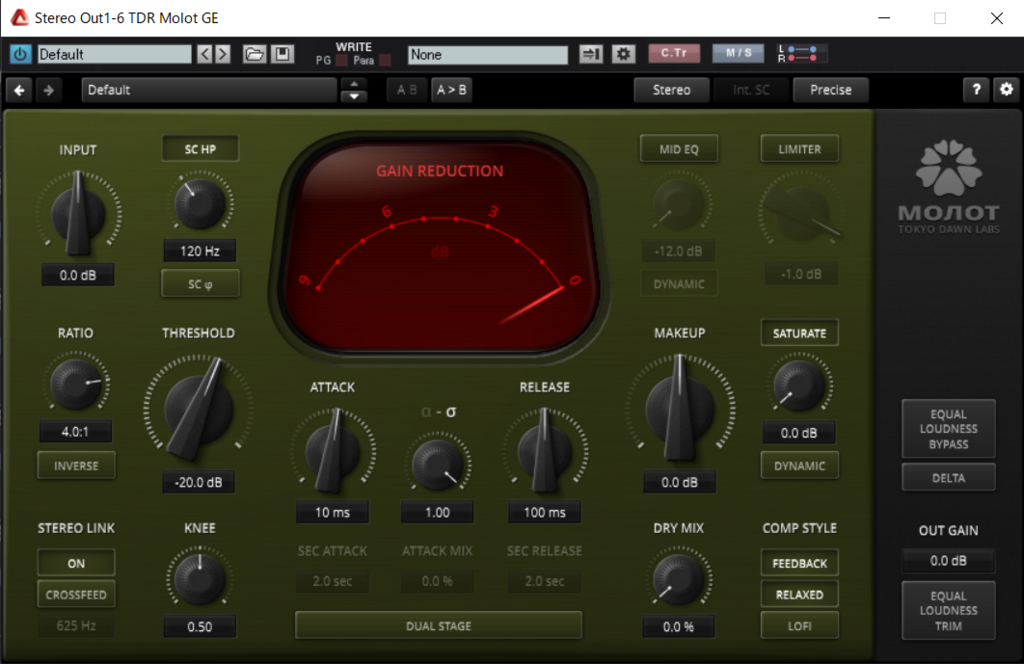Image resolution: width=1024 pixels, height=664 pixels.
Task: Toggle the C.Tr button
Action: tap(674, 54)
